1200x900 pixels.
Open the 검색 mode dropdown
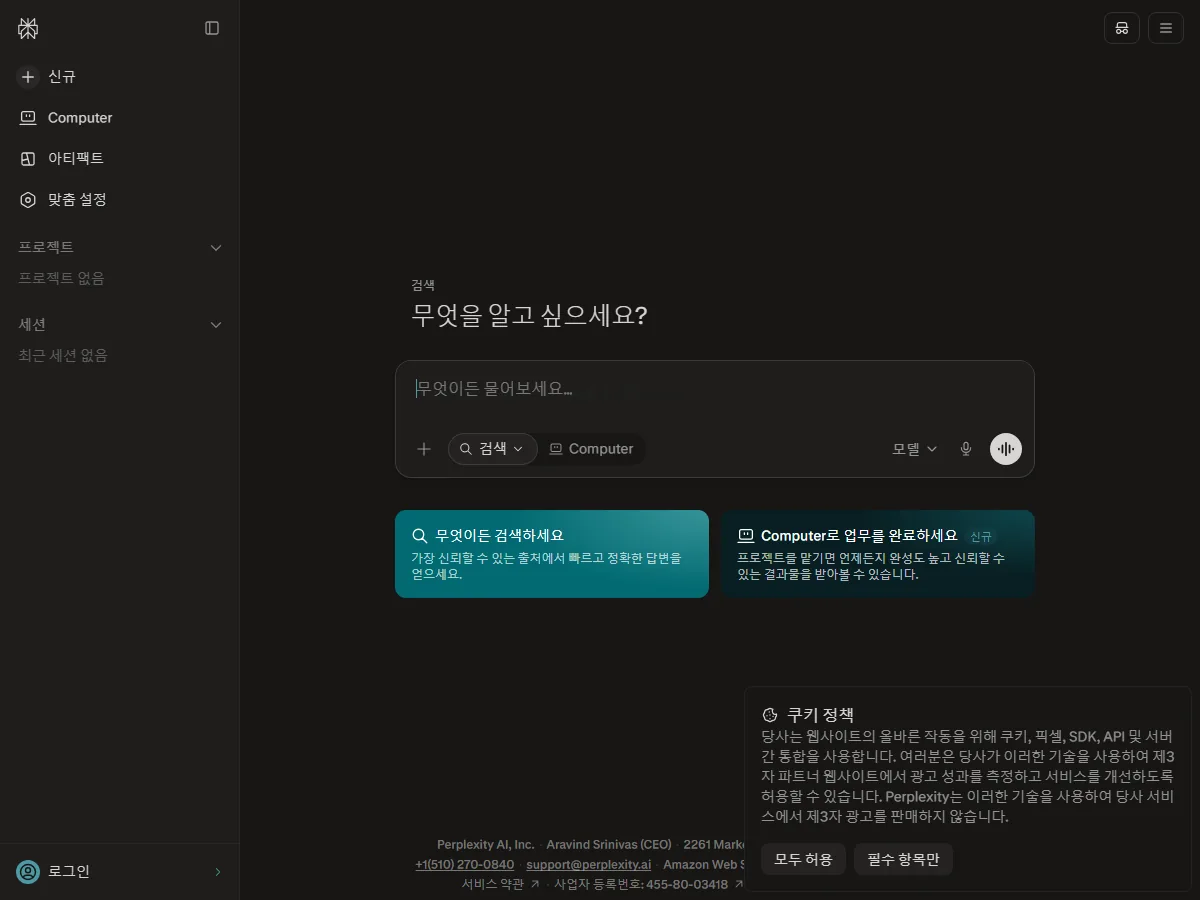point(493,449)
